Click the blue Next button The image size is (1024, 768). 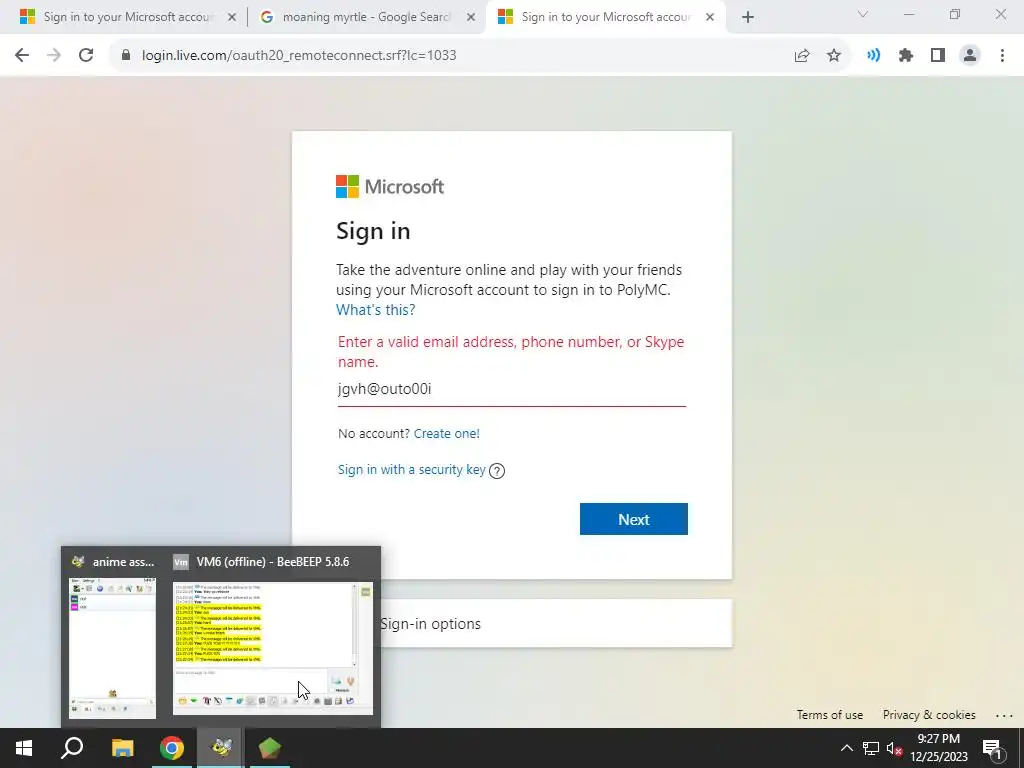[x=633, y=519]
